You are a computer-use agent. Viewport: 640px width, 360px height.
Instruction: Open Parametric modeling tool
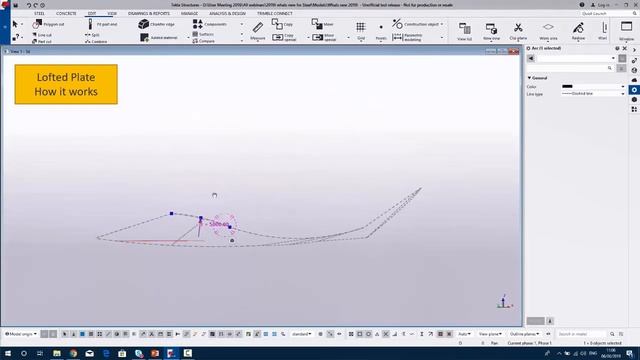point(408,38)
